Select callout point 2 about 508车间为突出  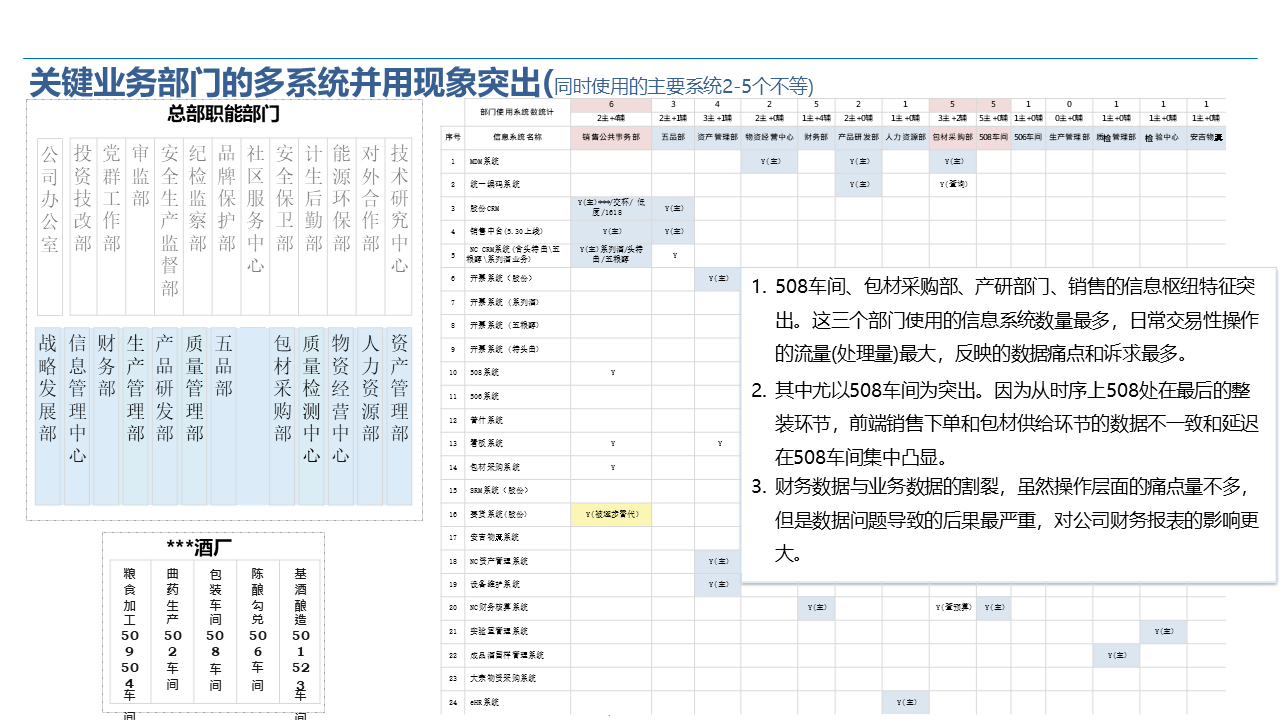click(x=1004, y=423)
